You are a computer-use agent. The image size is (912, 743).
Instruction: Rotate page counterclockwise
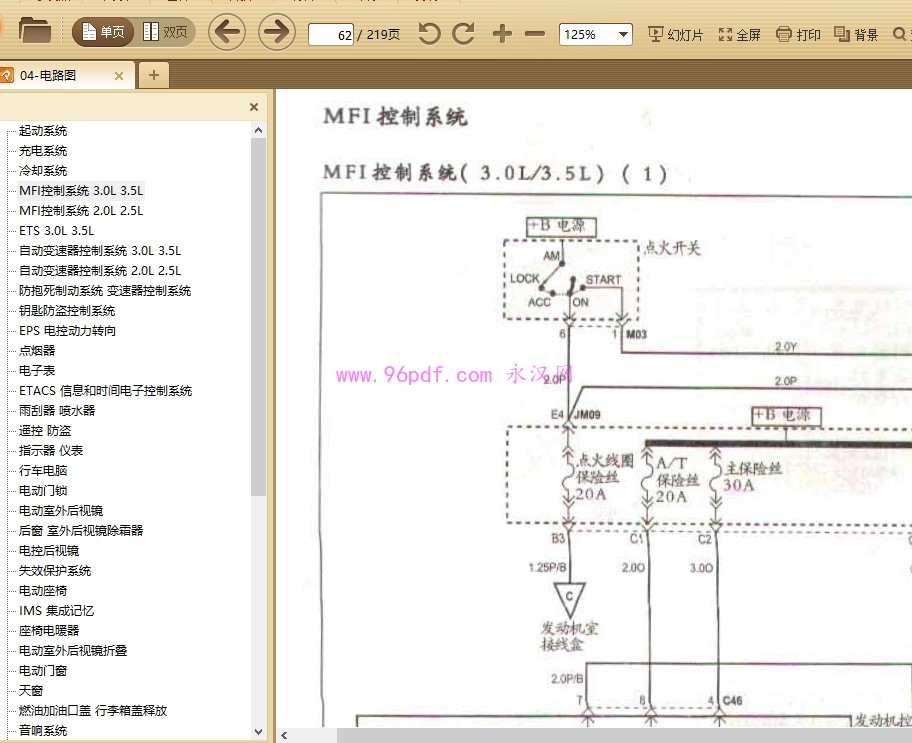pyautogui.click(x=429, y=34)
